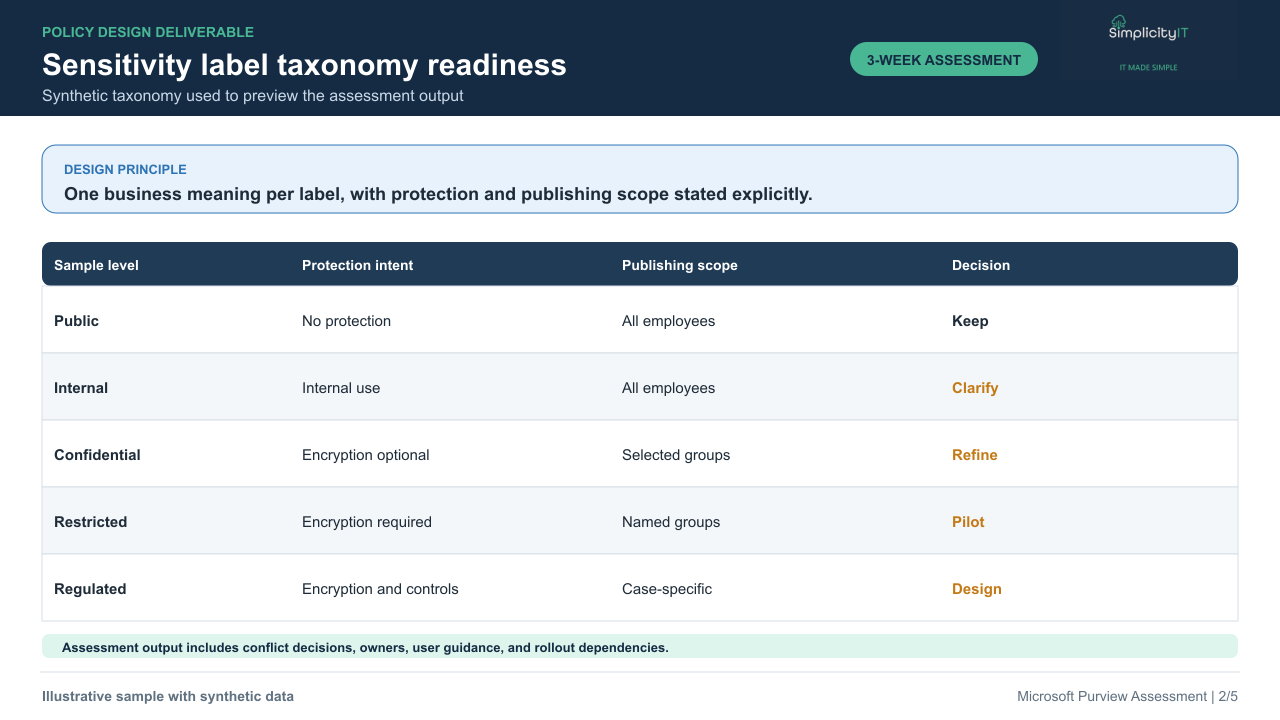Select the 'Restricted' sample level cell
The height and width of the screenshot is (720, 1280).
click(x=90, y=522)
